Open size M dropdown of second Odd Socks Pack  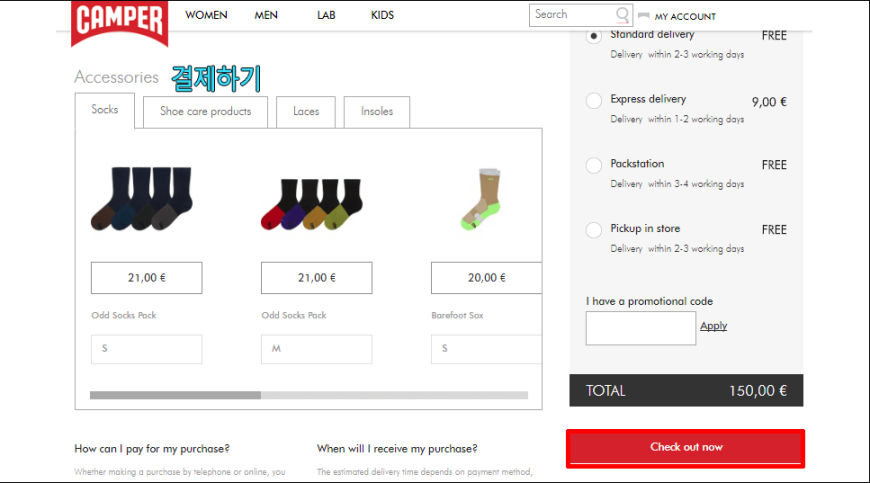pyautogui.click(x=317, y=349)
